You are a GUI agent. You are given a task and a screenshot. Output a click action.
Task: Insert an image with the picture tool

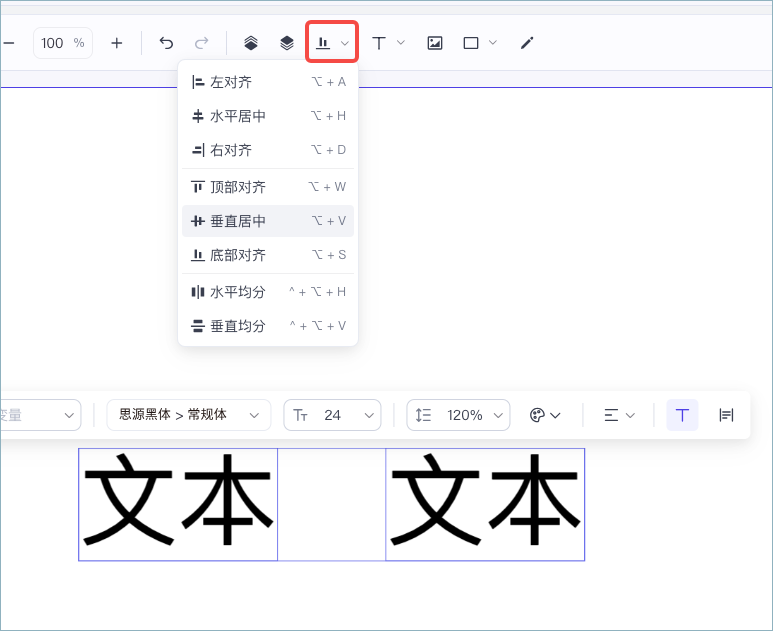point(434,43)
